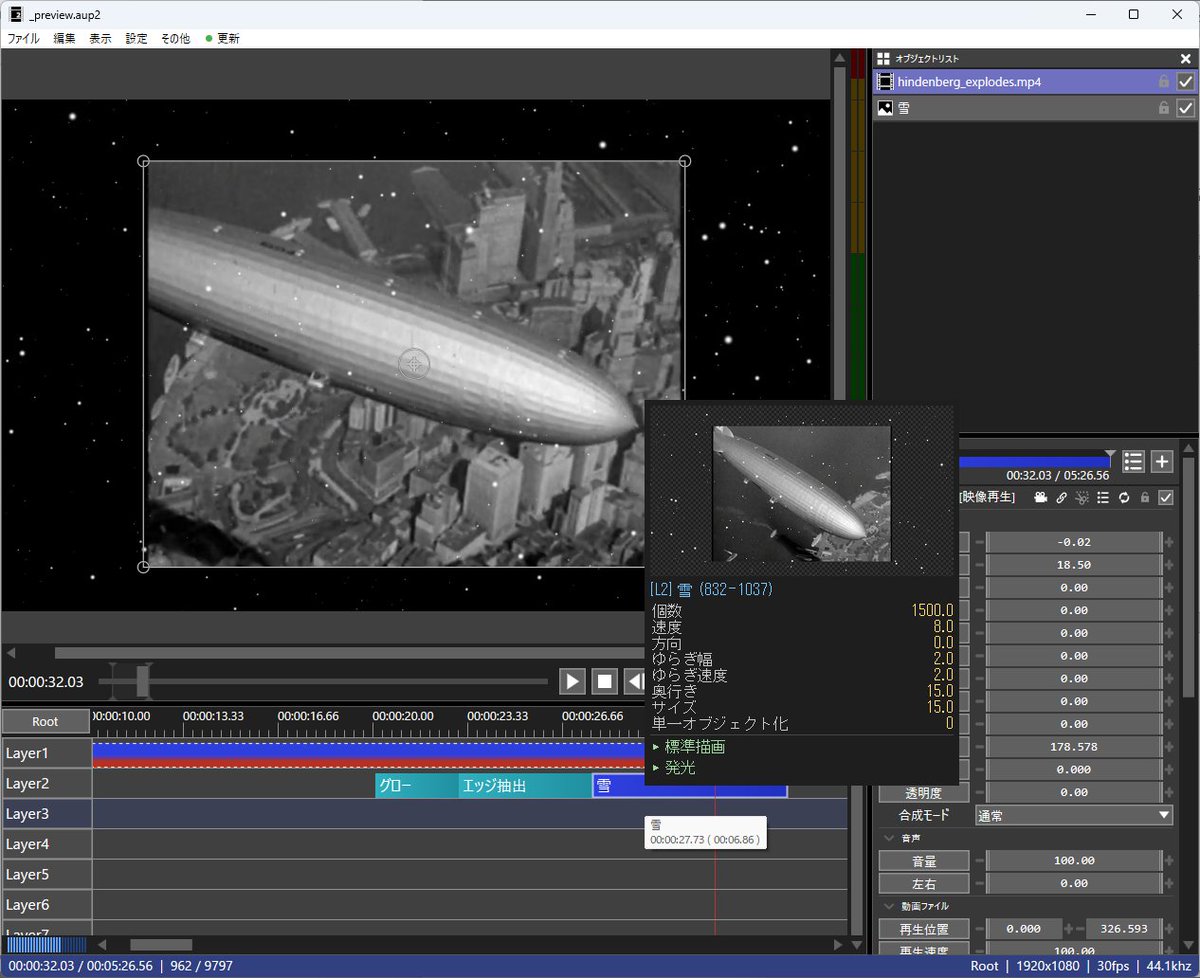Open the 表示 menu
Screen dimensions: 1200x978
coord(100,38)
